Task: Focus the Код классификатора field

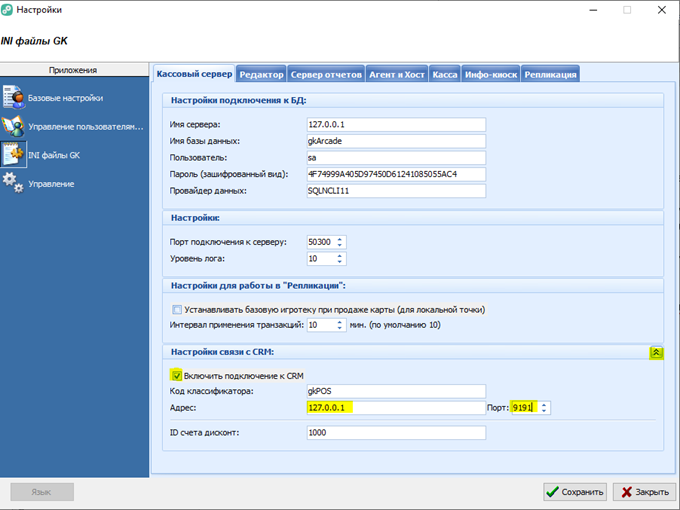Action: [396, 391]
